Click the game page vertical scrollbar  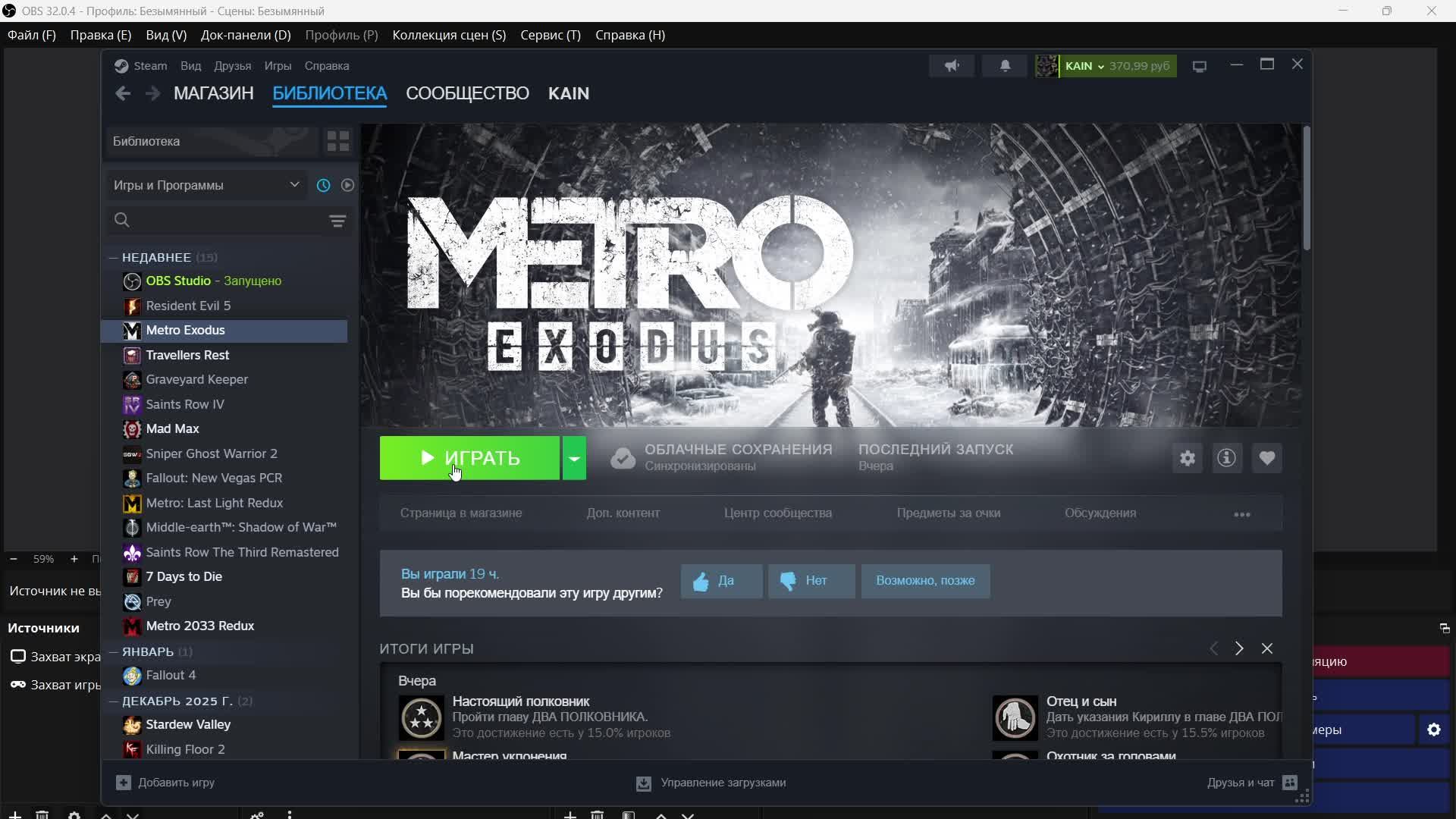coord(1307,190)
